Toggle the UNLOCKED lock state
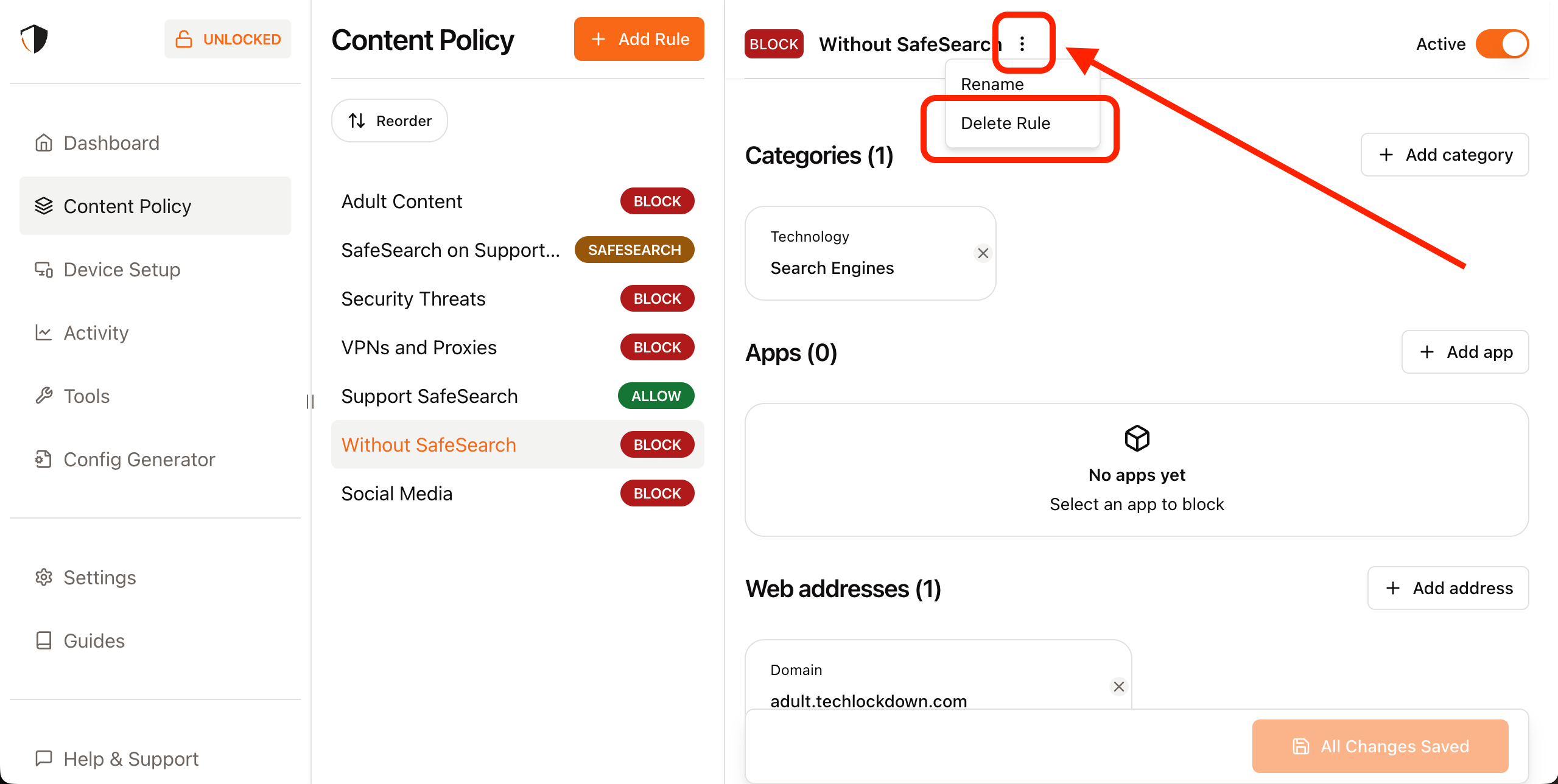This screenshot has width=1558, height=784. (228, 39)
